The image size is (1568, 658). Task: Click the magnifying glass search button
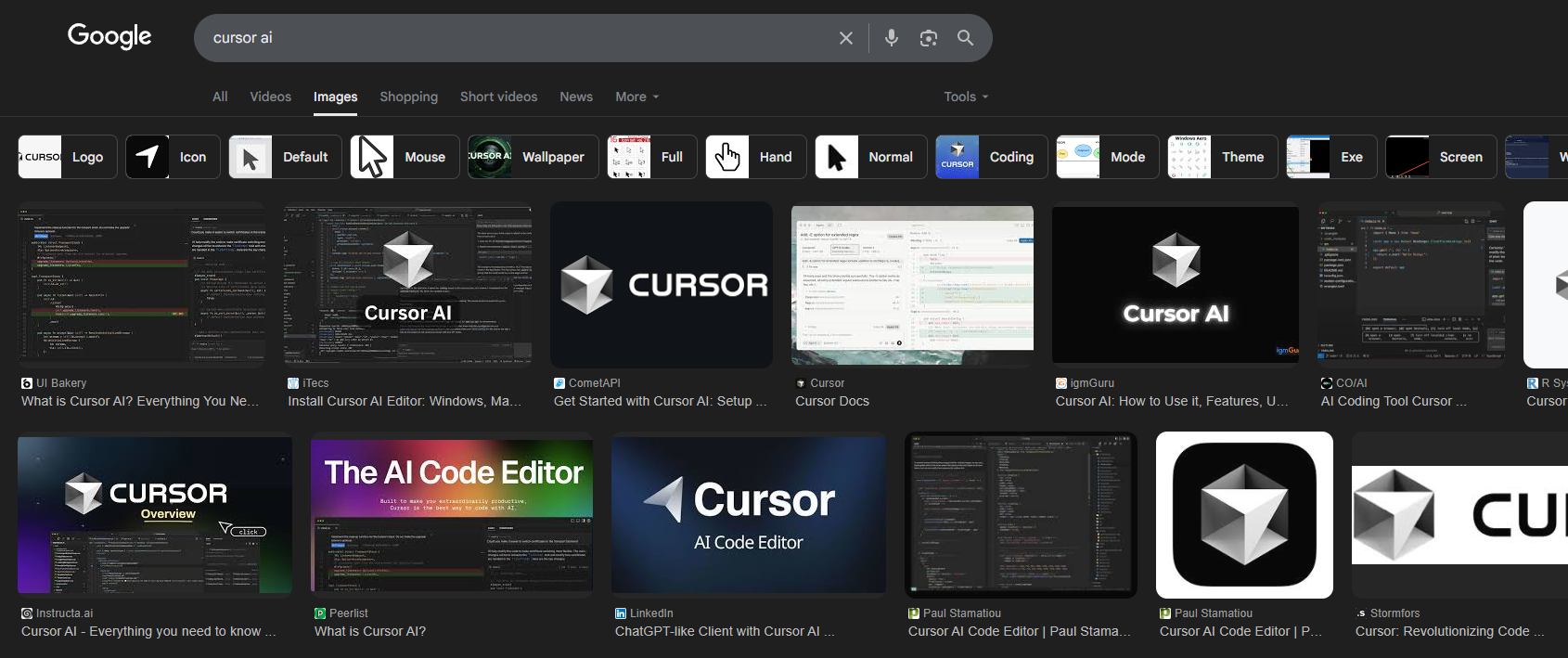point(965,38)
